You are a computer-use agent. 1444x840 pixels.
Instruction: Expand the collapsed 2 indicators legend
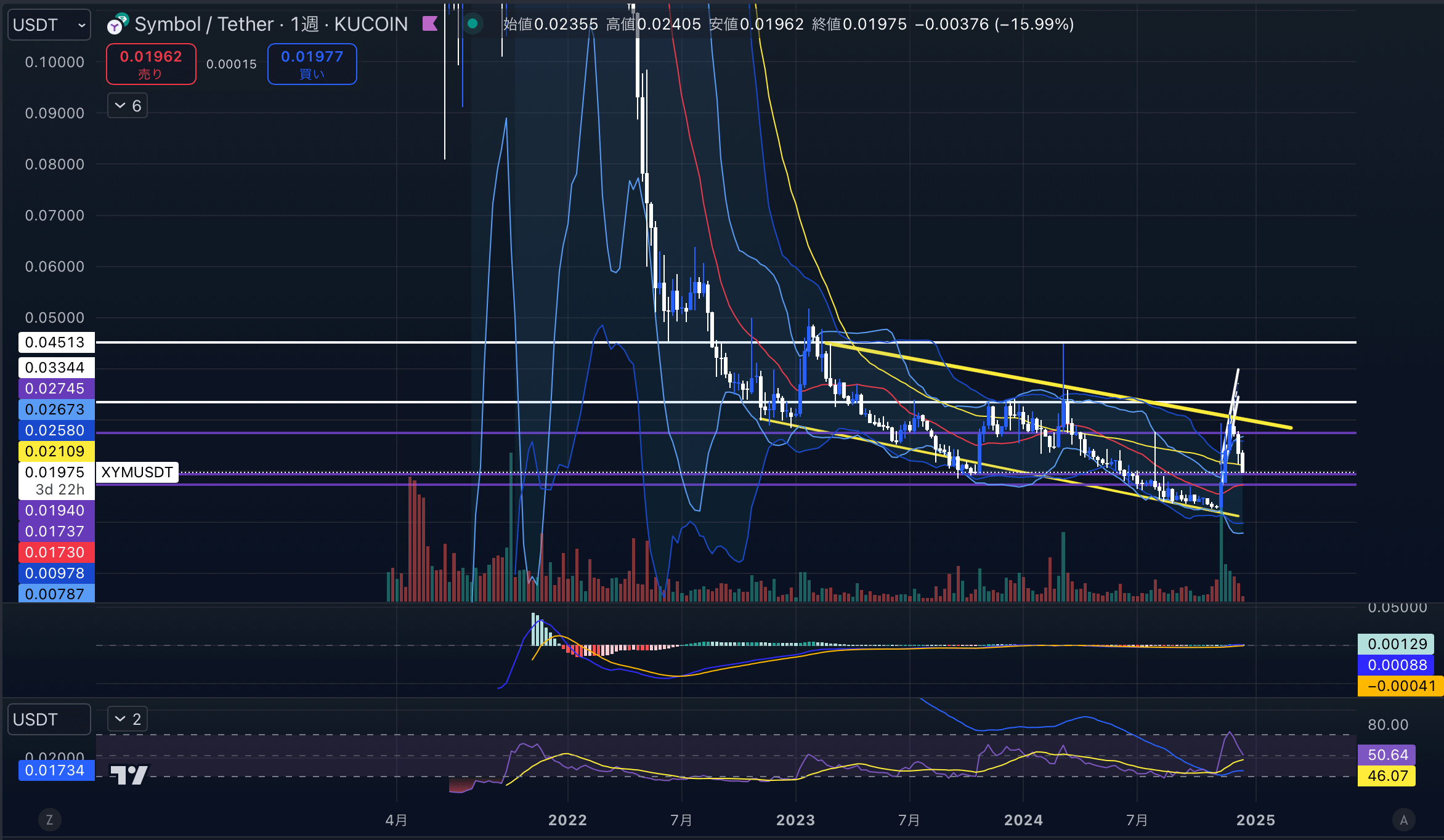click(x=128, y=719)
